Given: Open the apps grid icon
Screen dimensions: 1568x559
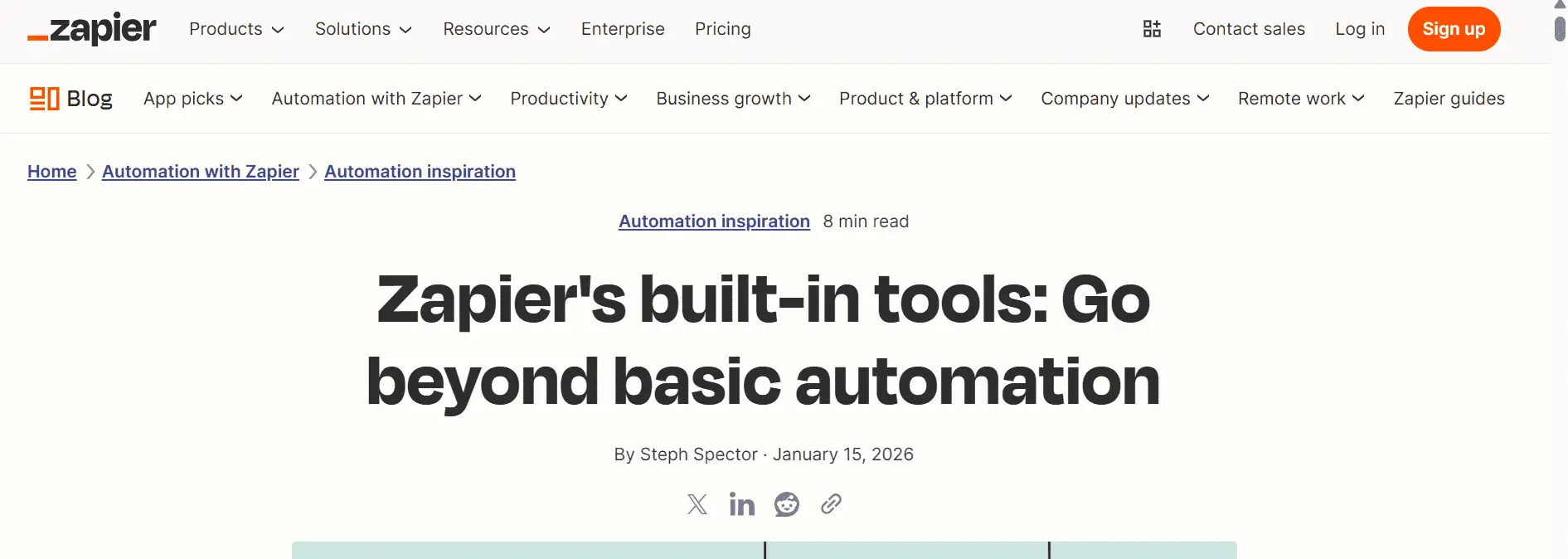Looking at the screenshot, I should 1152,29.
